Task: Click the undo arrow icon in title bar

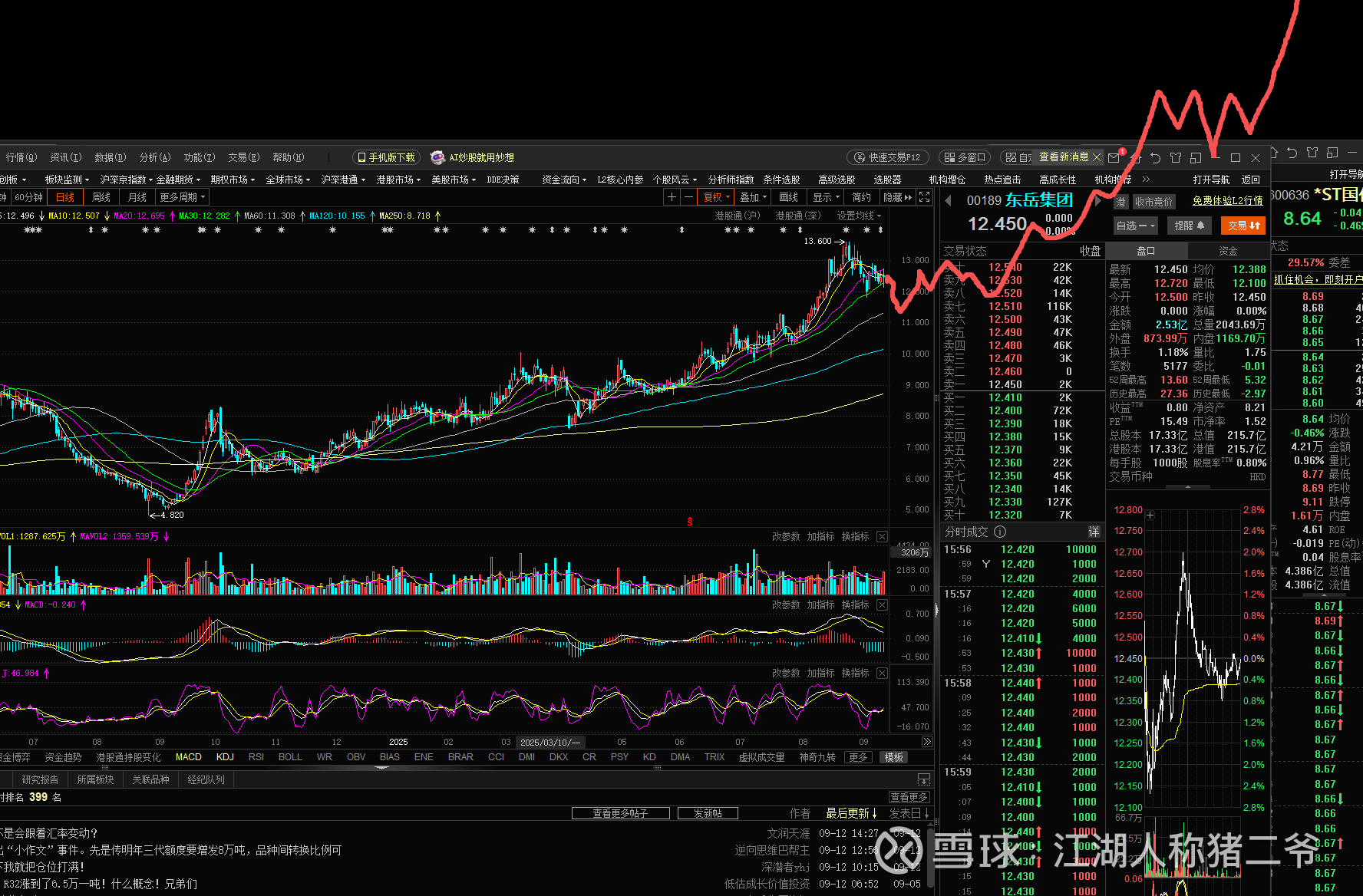Action: [1156, 157]
